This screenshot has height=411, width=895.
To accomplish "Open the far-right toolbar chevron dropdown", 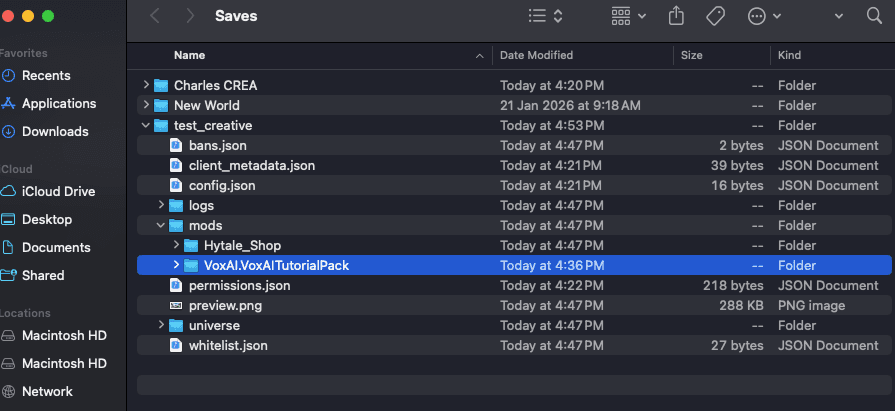I will [838, 16].
